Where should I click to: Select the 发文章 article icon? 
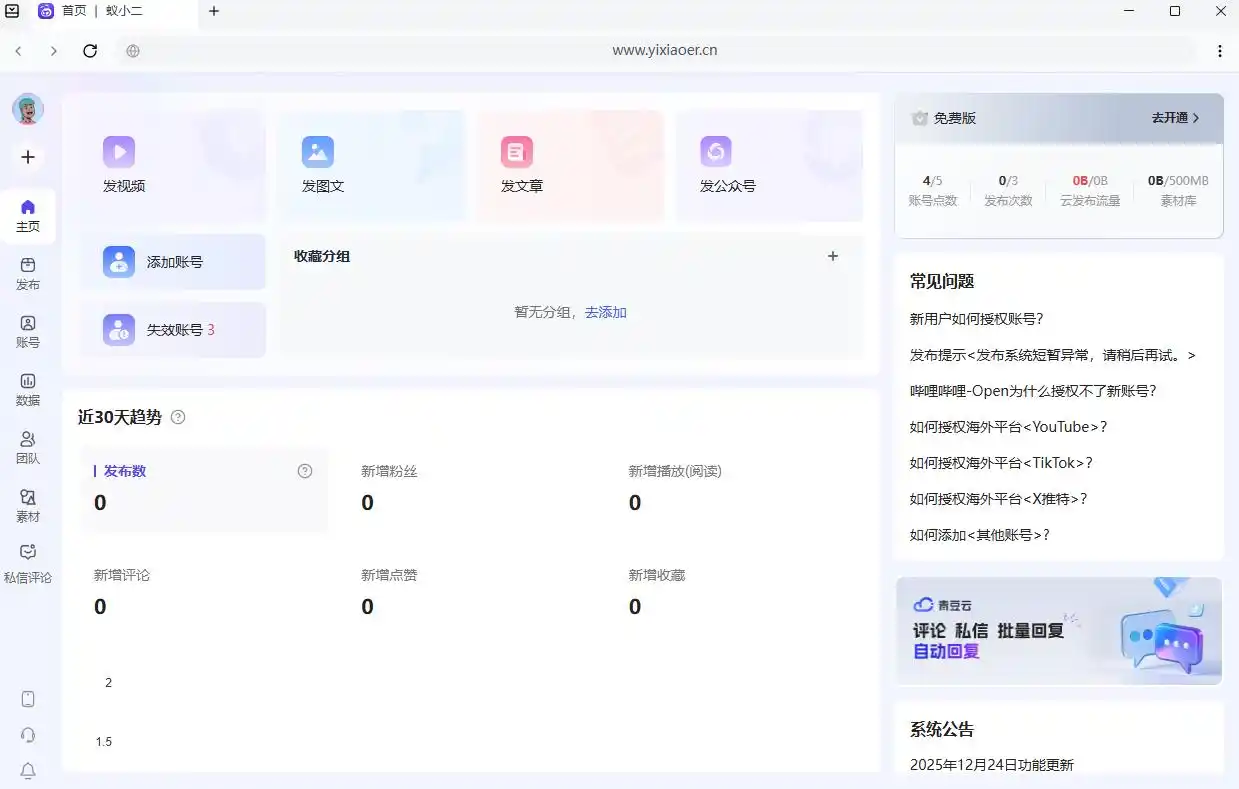[517, 152]
